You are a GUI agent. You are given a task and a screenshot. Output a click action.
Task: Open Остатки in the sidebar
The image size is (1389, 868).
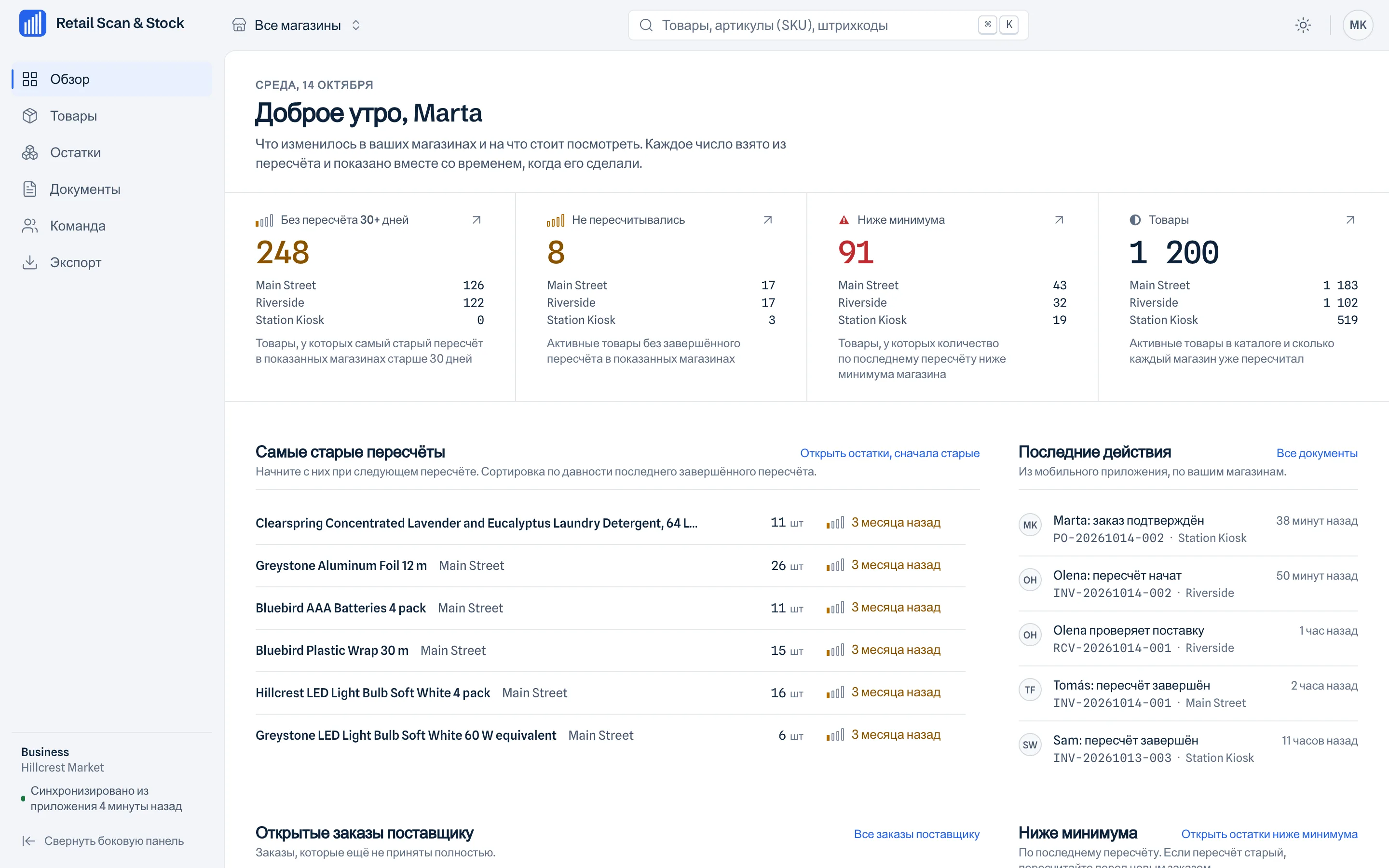(112, 153)
